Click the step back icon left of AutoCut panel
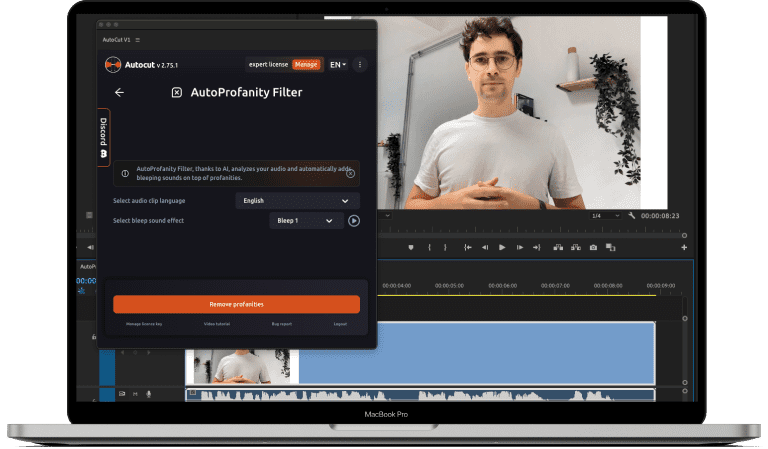The height and width of the screenshot is (449, 768). point(90,248)
